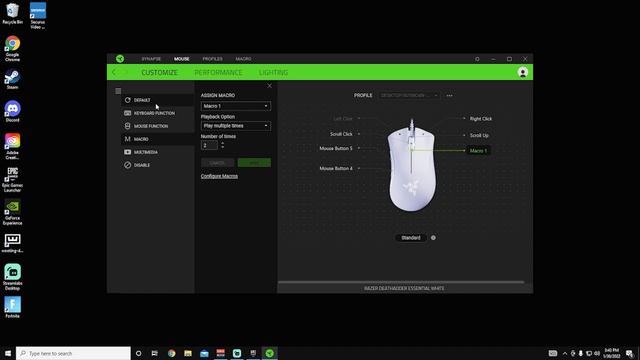Viewport: 640px width, 360px height.
Task: Select the Multimedia function option
Action: [x=158, y=152]
